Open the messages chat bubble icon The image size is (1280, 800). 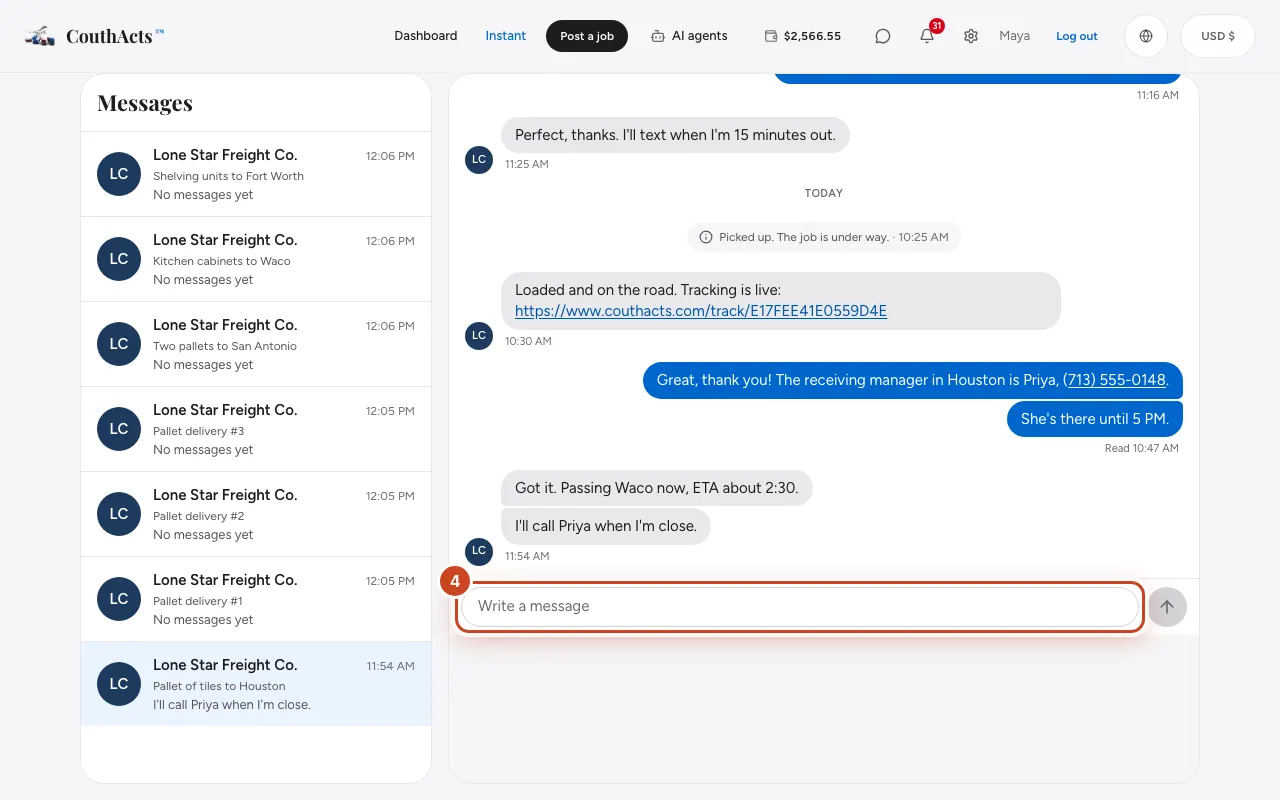883,36
